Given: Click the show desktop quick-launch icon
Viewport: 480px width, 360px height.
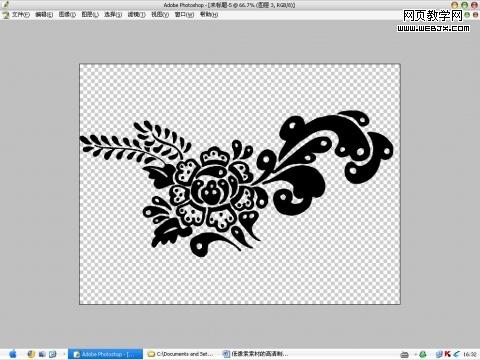Looking at the screenshot, I should click(42, 354).
